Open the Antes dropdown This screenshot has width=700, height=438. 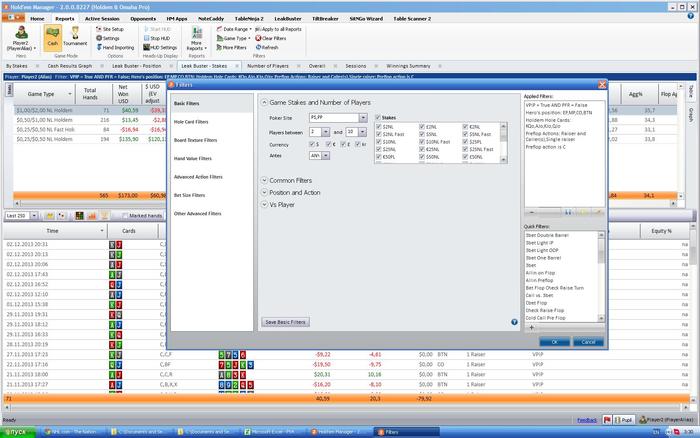click(x=326, y=155)
